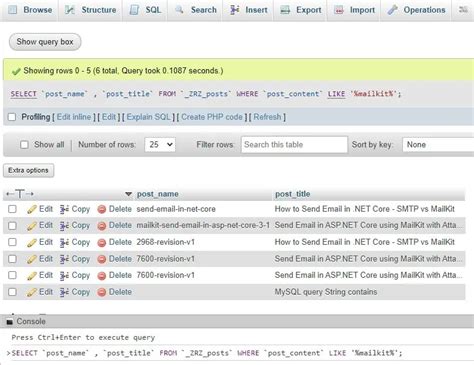Click the Import tab icon
The width and height of the screenshot is (474, 365).
tap(339, 10)
